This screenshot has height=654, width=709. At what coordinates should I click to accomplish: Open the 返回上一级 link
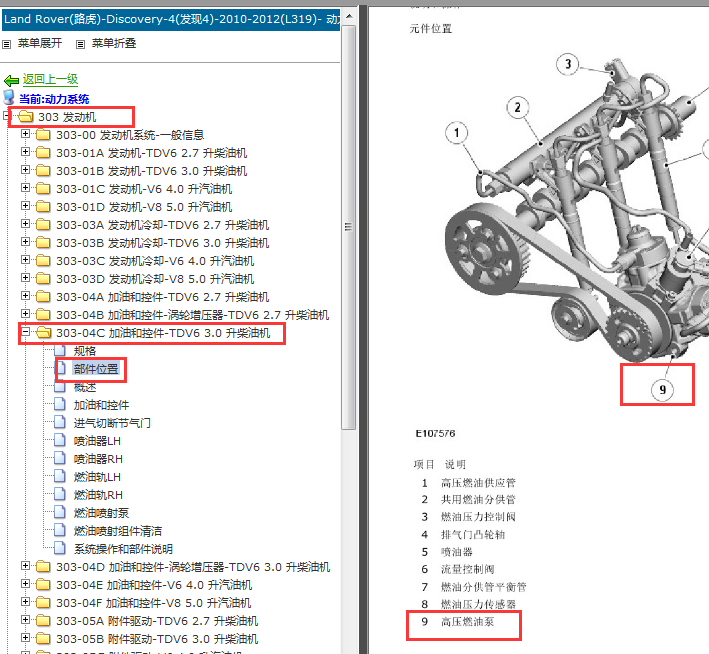(x=50, y=79)
